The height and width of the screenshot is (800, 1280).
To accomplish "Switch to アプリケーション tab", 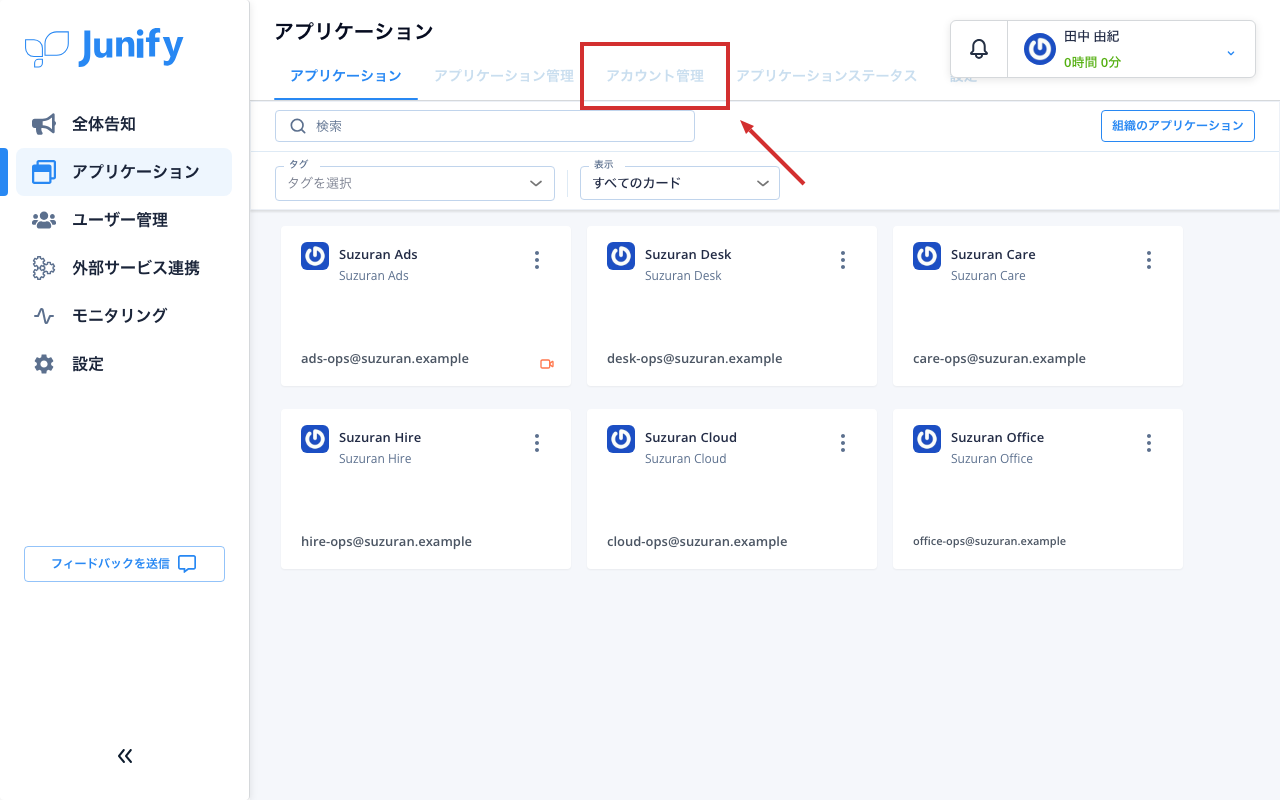I will click(346, 76).
